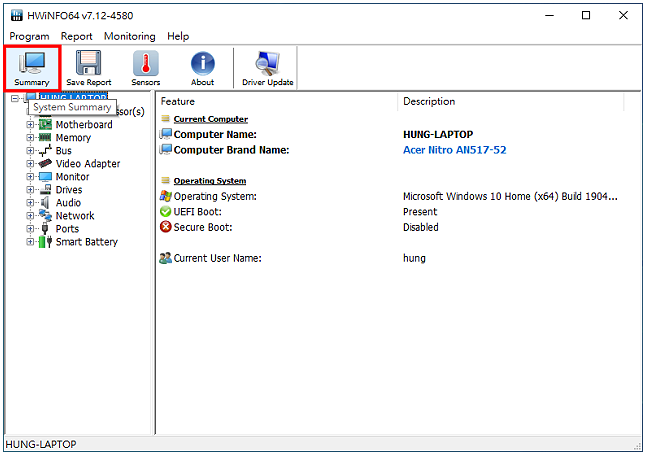647x456 pixels.
Task: Click the Monitor screen icon in tree
Action: point(45,177)
